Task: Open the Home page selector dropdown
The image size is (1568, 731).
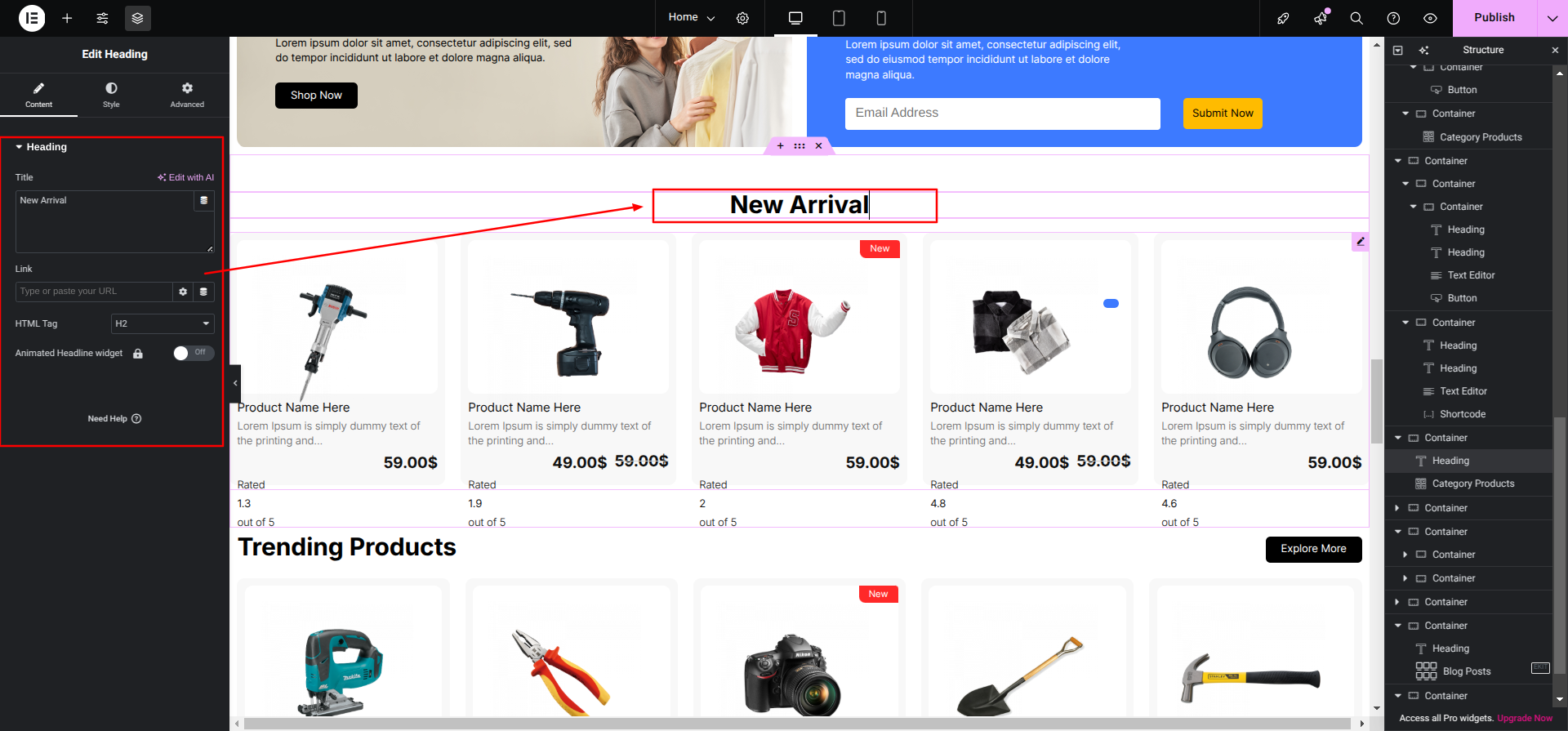Action: (x=691, y=17)
